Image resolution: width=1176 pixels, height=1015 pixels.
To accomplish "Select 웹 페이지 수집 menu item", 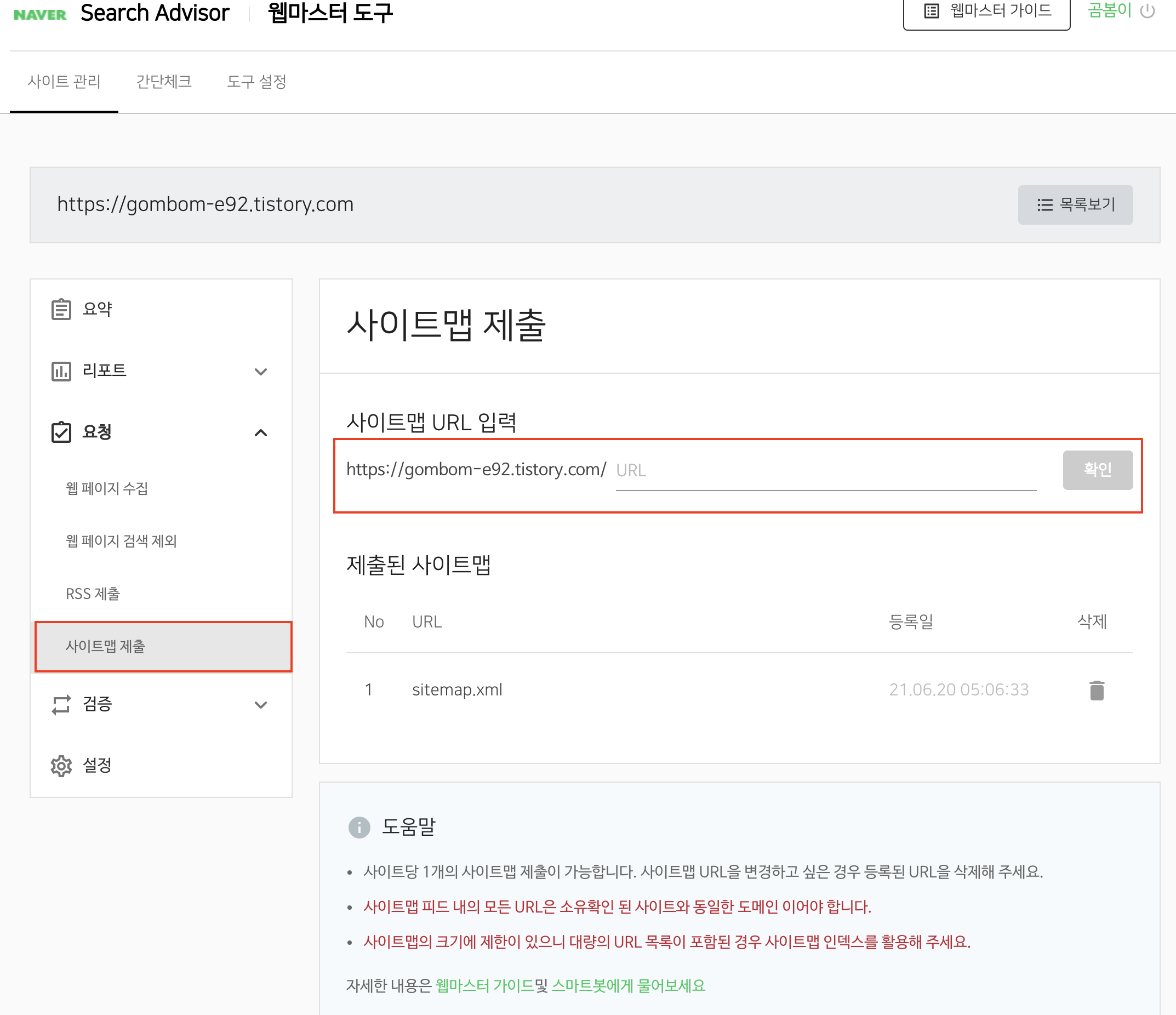I will click(107, 488).
